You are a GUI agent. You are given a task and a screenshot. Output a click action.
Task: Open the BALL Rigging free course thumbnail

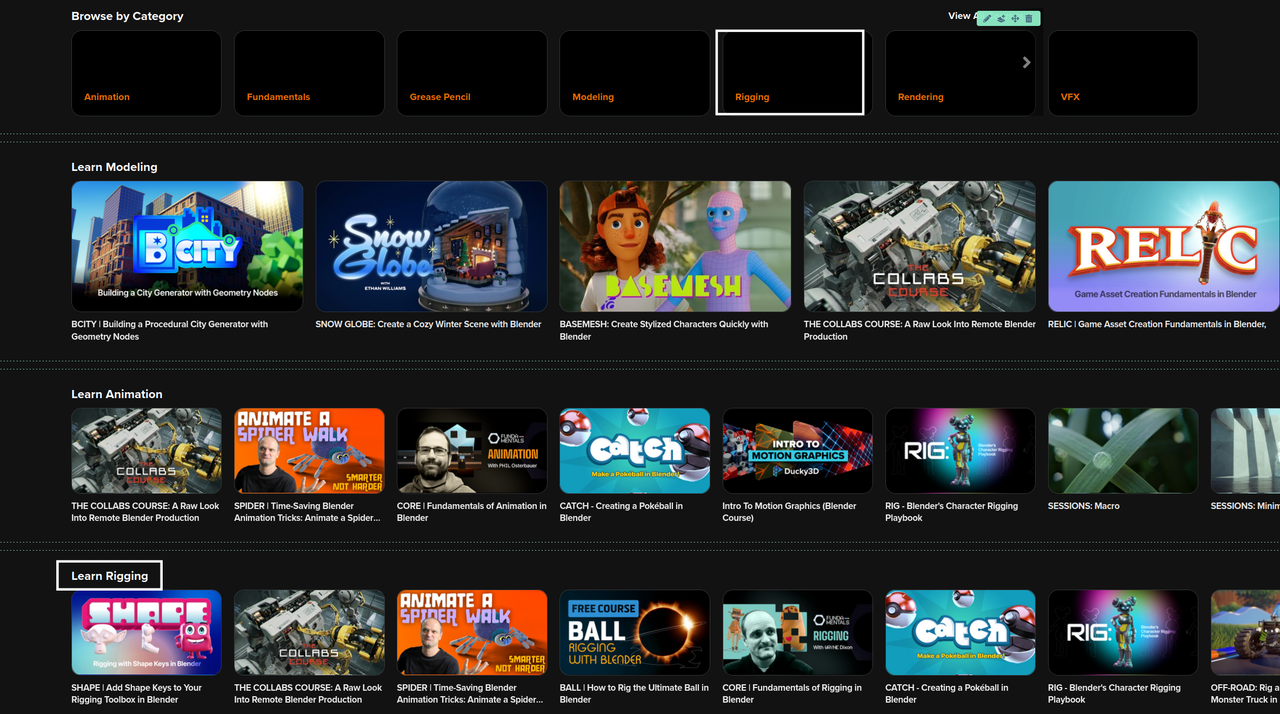click(x=635, y=632)
